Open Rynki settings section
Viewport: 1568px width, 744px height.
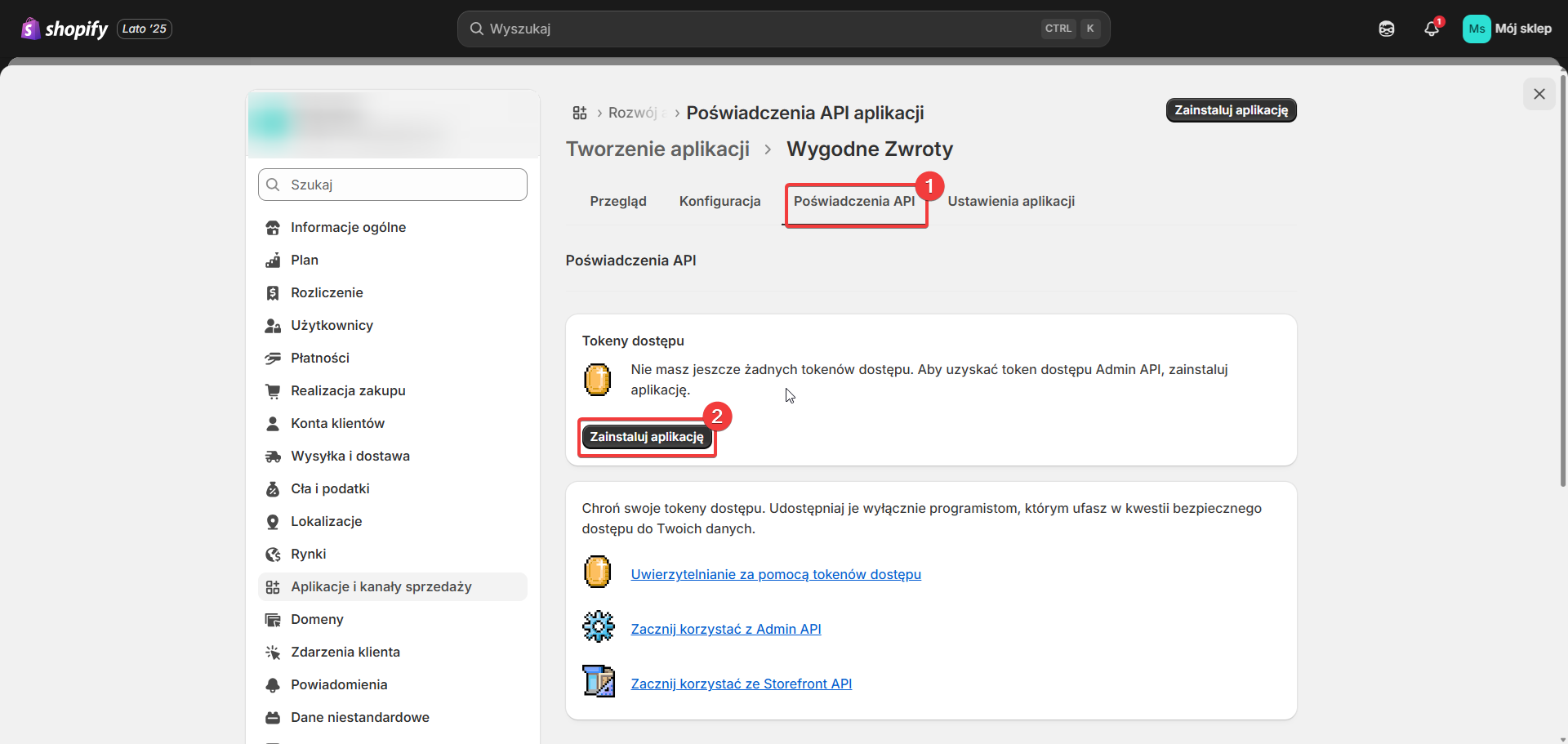pyautogui.click(x=308, y=554)
